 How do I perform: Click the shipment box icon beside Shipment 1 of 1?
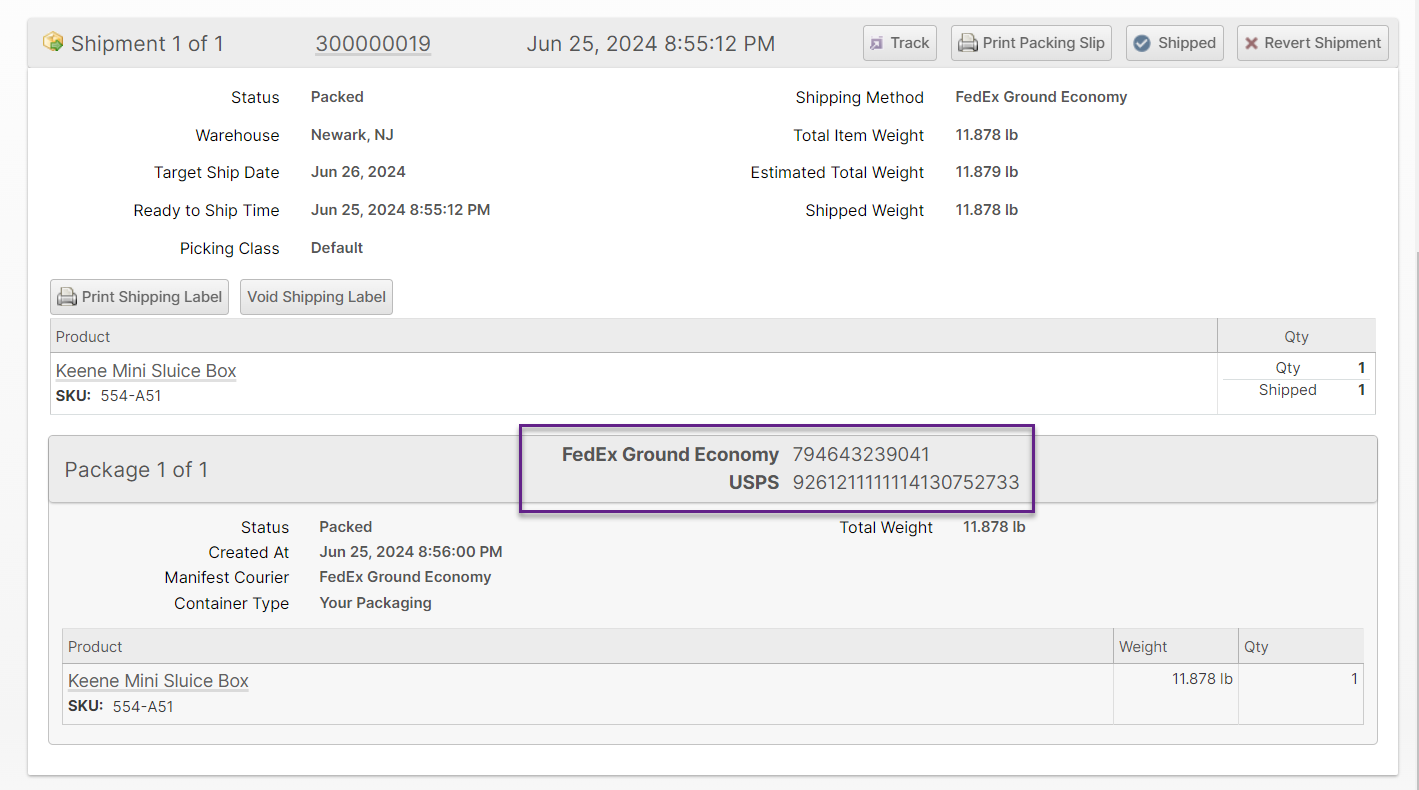coord(53,42)
